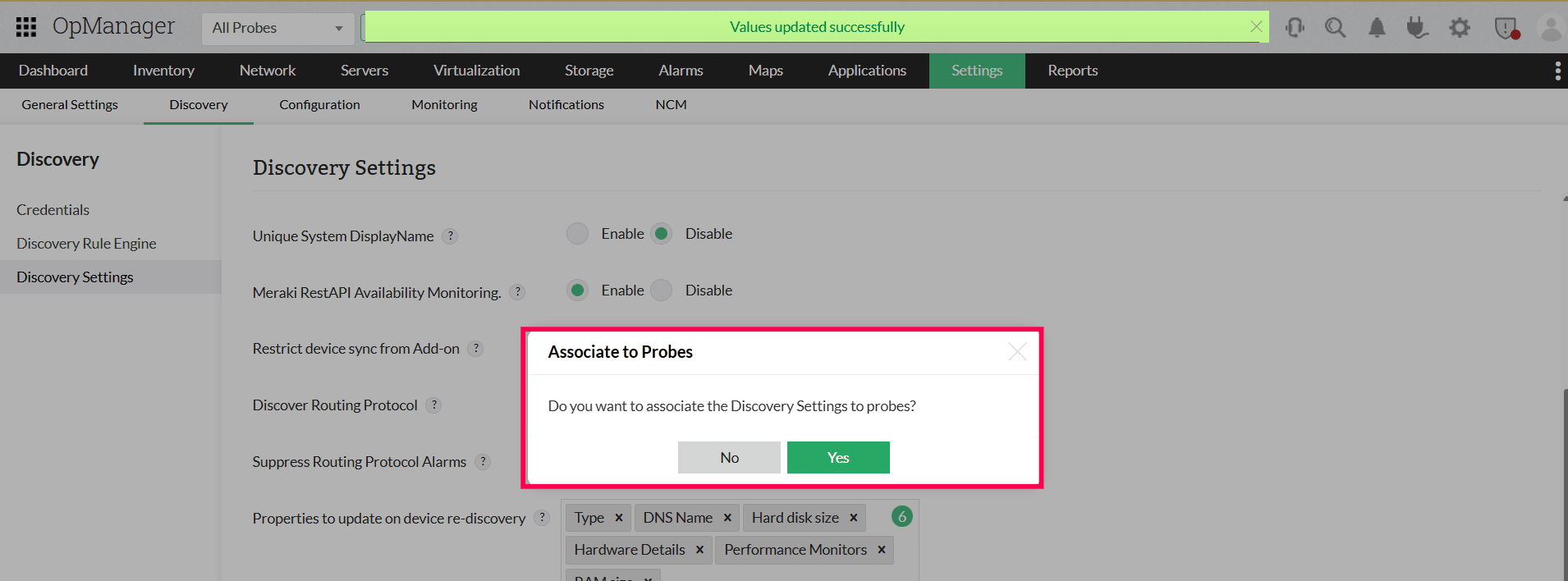This screenshot has width=1568, height=581.
Task: Switch to the Monitoring tab
Action: tap(444, 105)
